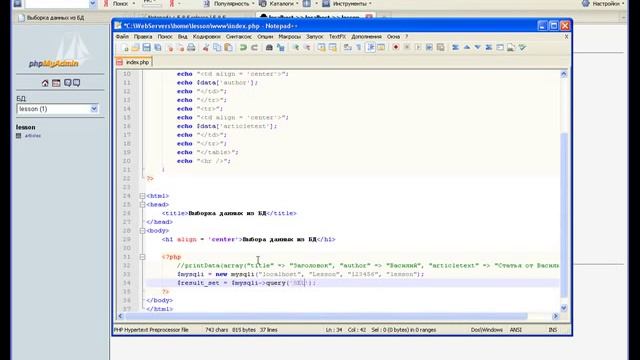Click the Replace toolbar icon

(x=280, y=48)
